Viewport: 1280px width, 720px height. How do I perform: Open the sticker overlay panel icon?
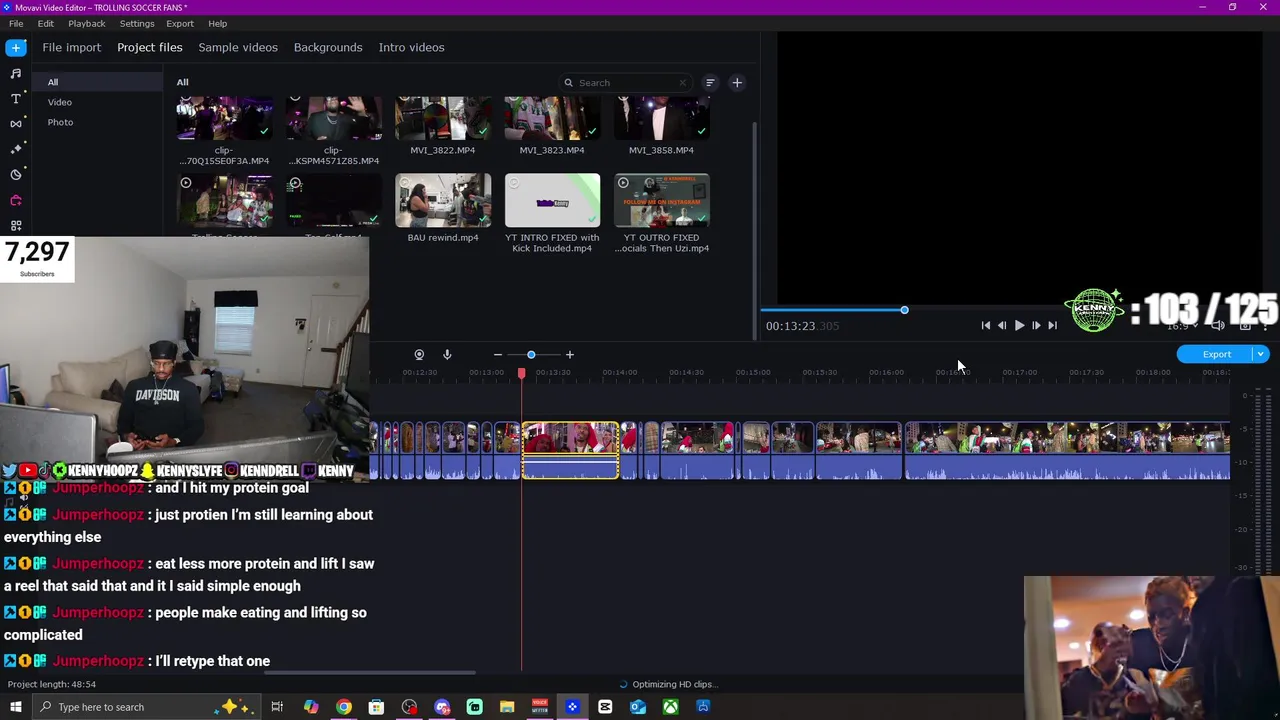16,174
